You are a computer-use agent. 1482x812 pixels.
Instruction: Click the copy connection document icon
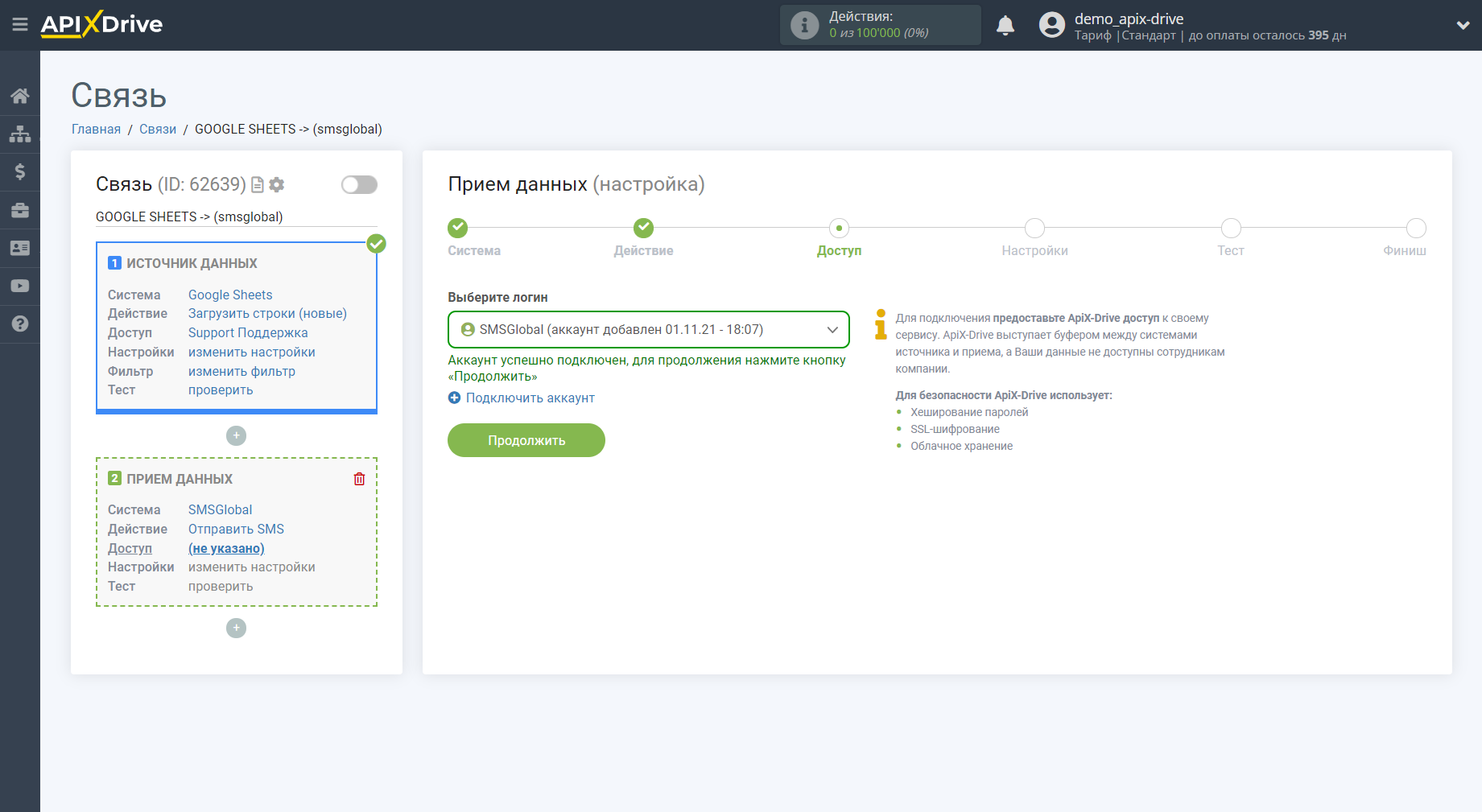pos(258,185)
